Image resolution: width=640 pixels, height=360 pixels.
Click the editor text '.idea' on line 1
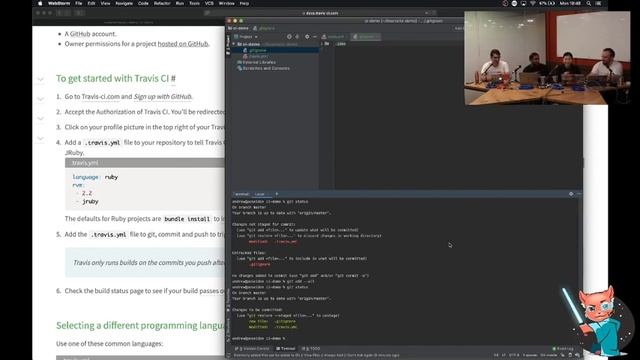pos(341,44)
